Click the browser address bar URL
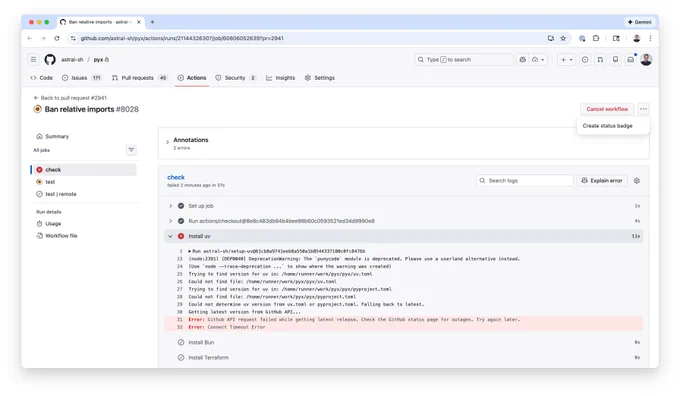Screen dimensions: 680x396 point(182,38)
